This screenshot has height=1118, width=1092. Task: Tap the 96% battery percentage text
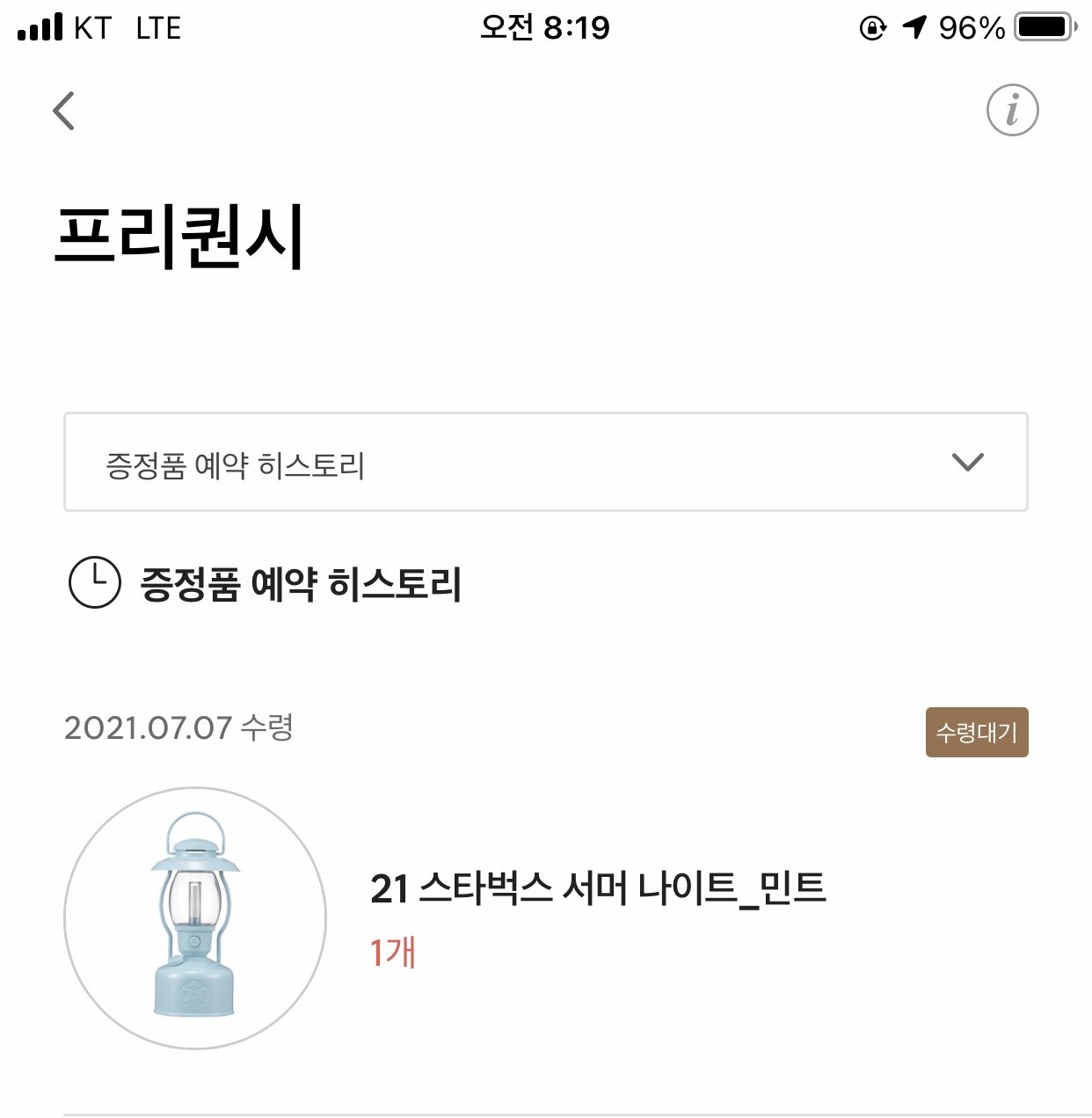[x=972, y=28]
